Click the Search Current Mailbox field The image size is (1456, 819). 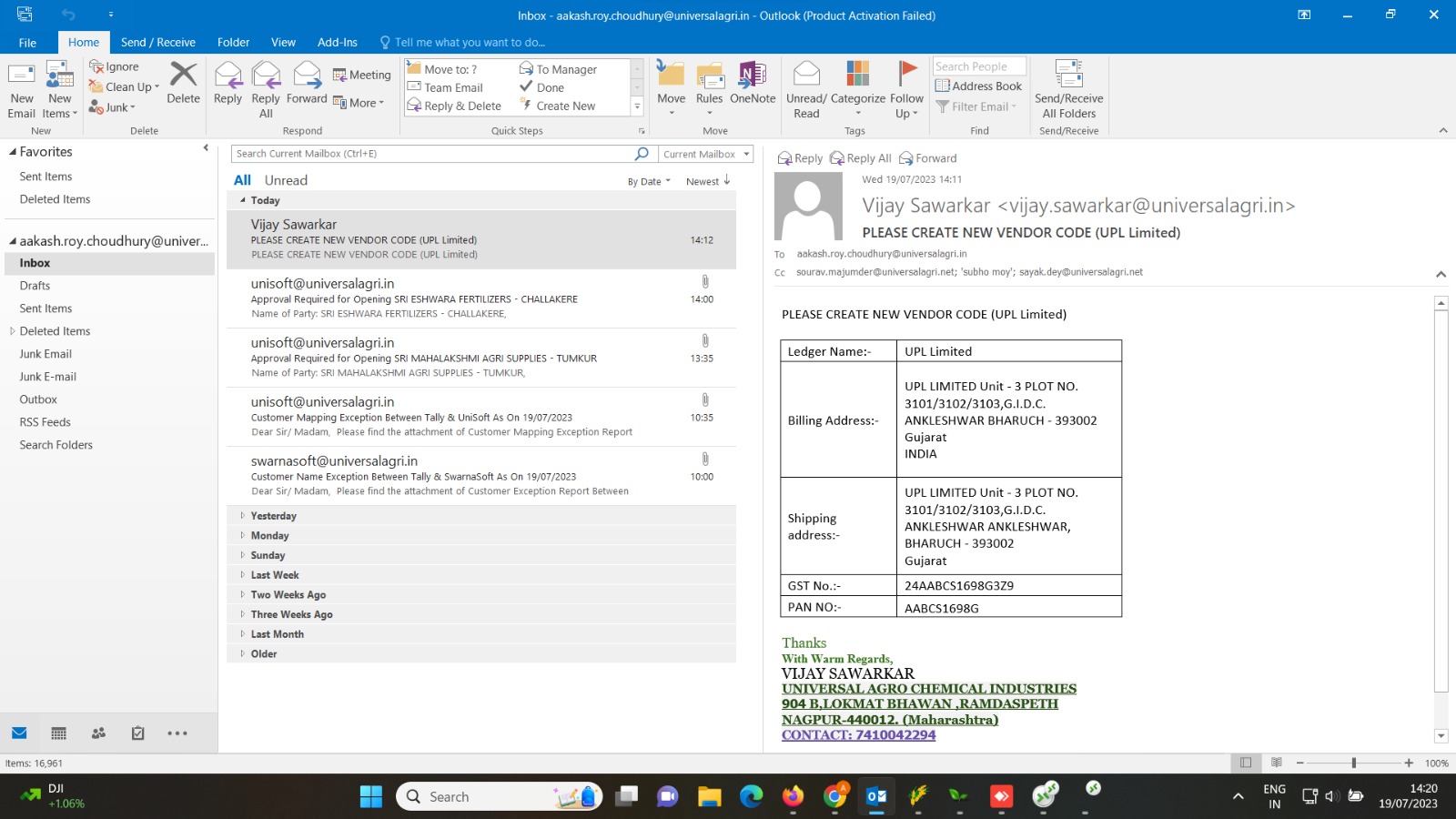(432, 154)
